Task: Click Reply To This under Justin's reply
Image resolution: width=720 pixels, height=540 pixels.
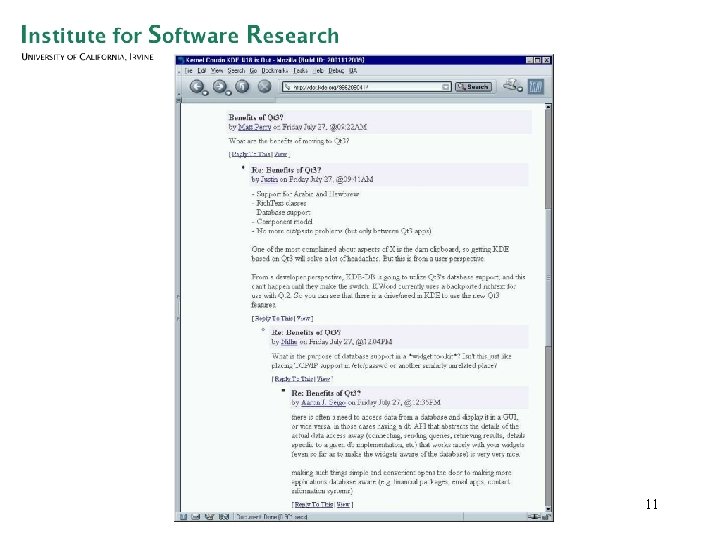Action: point(274,318)
